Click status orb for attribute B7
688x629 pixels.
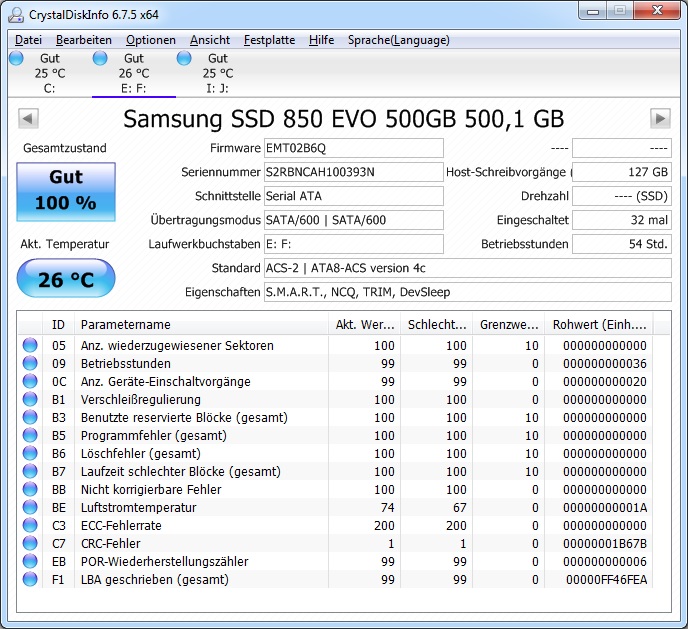pos(30,471)
